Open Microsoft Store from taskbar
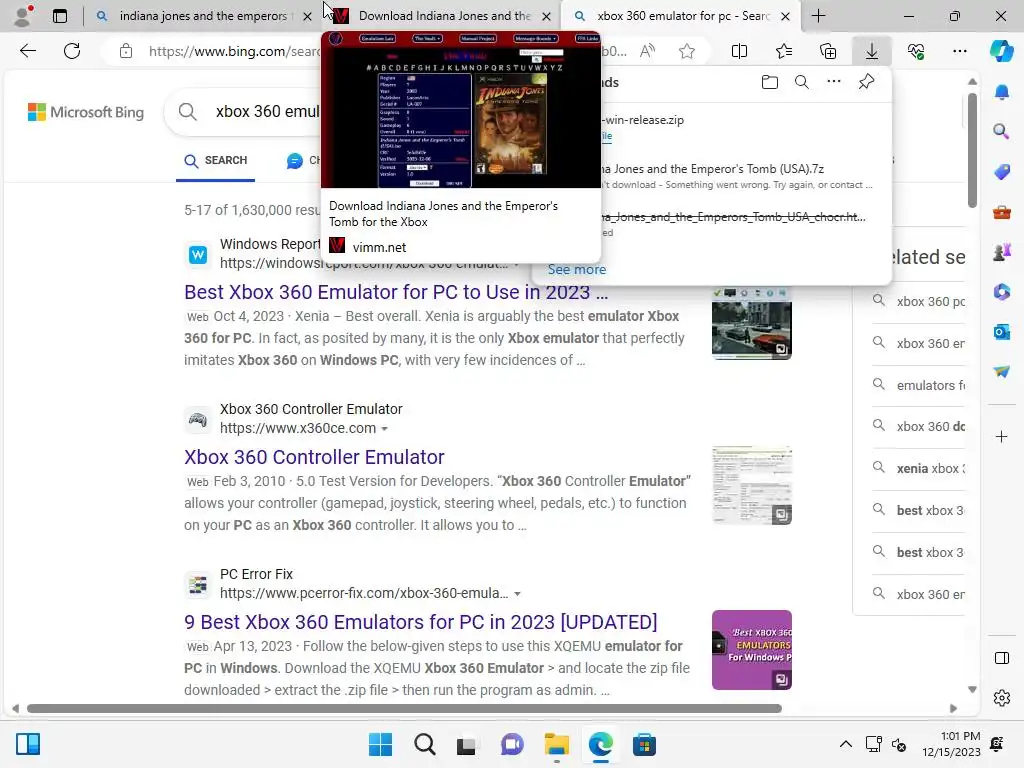Screen dimensions: 1024x768 [644, 744]
